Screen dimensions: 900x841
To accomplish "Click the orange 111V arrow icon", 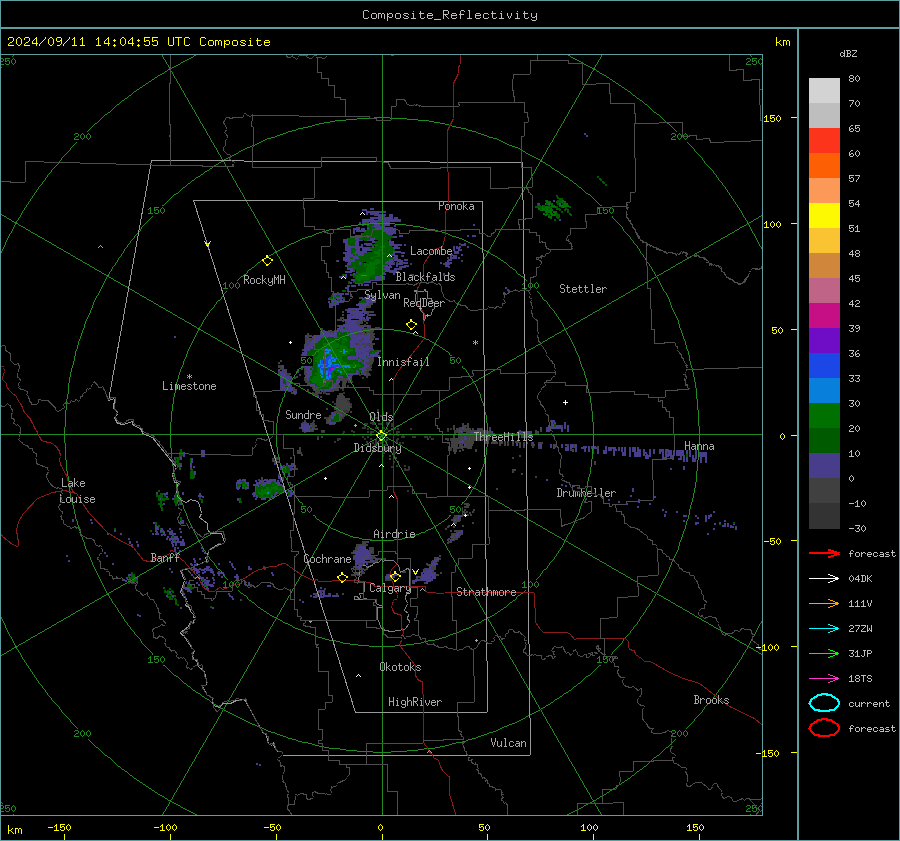I will point(824,603).
